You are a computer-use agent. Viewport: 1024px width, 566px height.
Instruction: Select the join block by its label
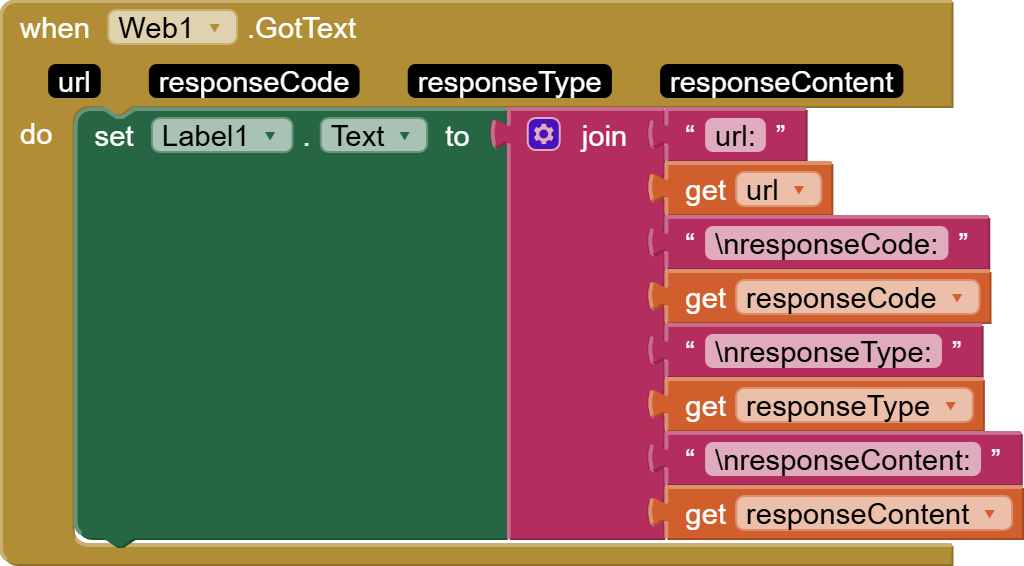click(603, 136)
